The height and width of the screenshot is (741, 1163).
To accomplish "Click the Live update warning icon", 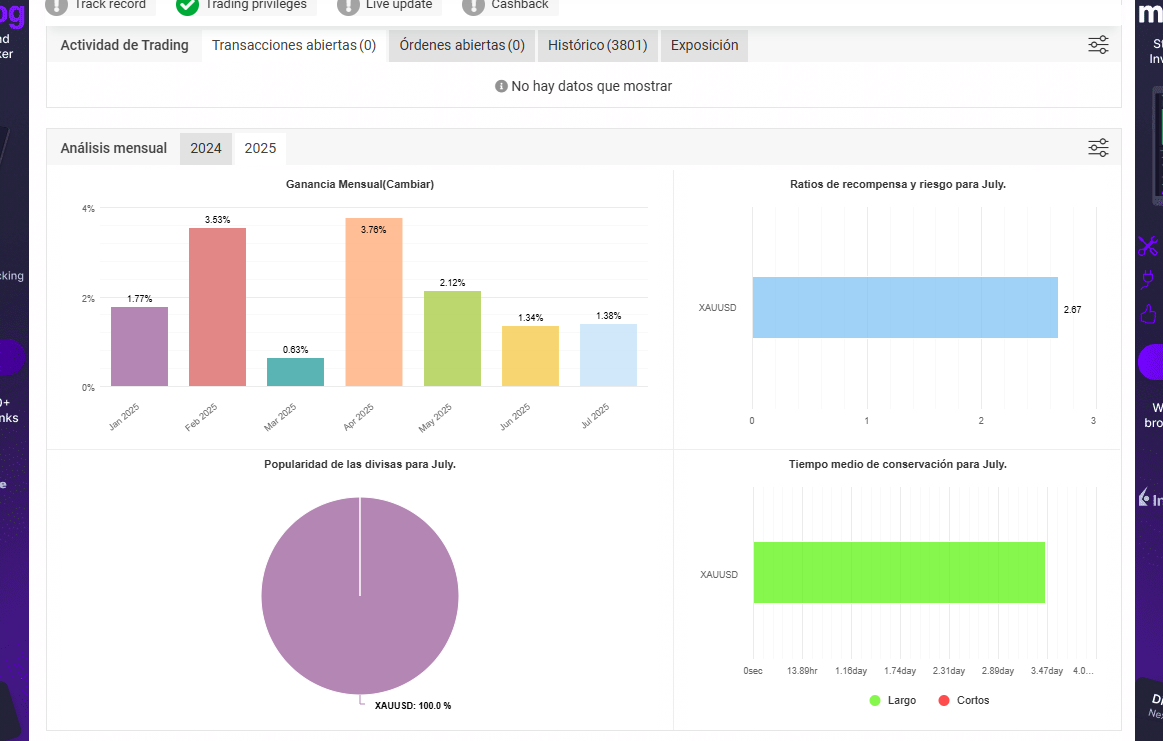I will tap(348, 6).
